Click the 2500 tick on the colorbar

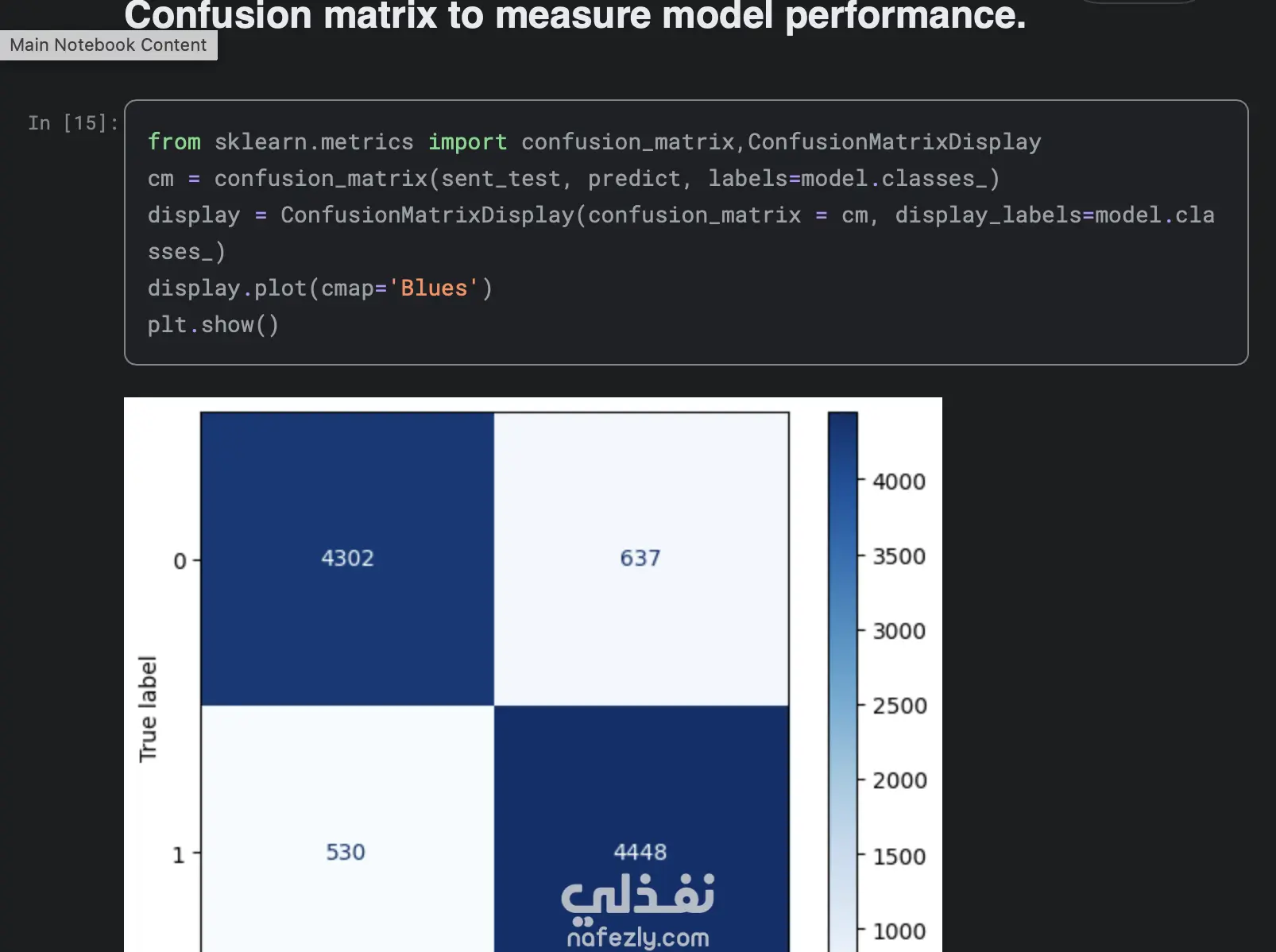click(899, 706)
